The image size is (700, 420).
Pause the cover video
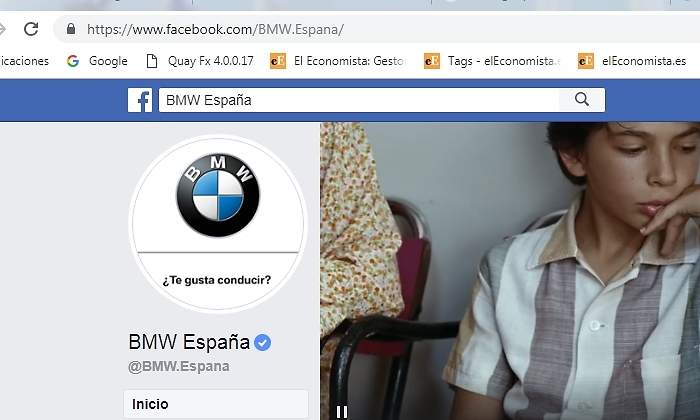coord(342,412)
